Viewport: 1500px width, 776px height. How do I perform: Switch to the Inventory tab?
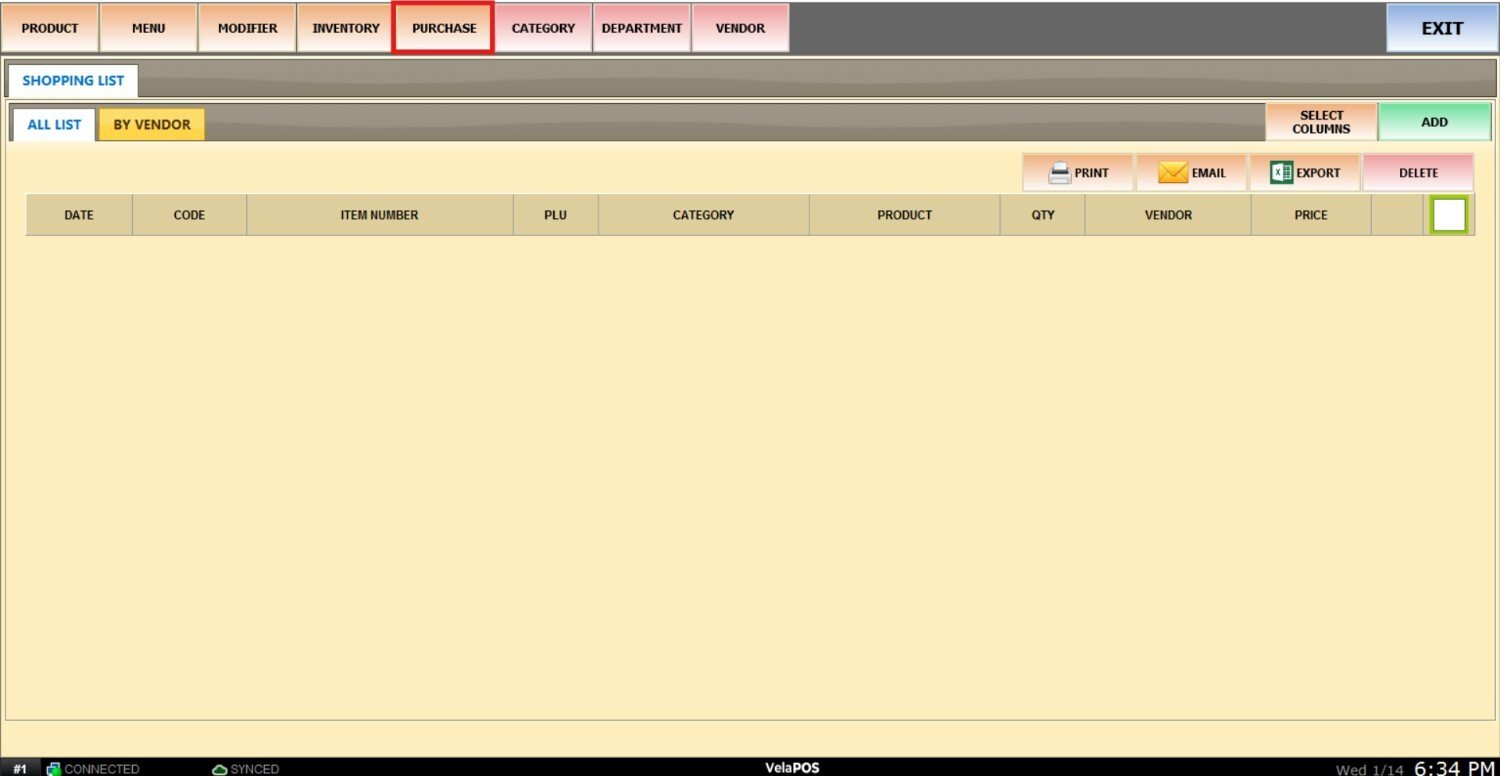point(346,28)
